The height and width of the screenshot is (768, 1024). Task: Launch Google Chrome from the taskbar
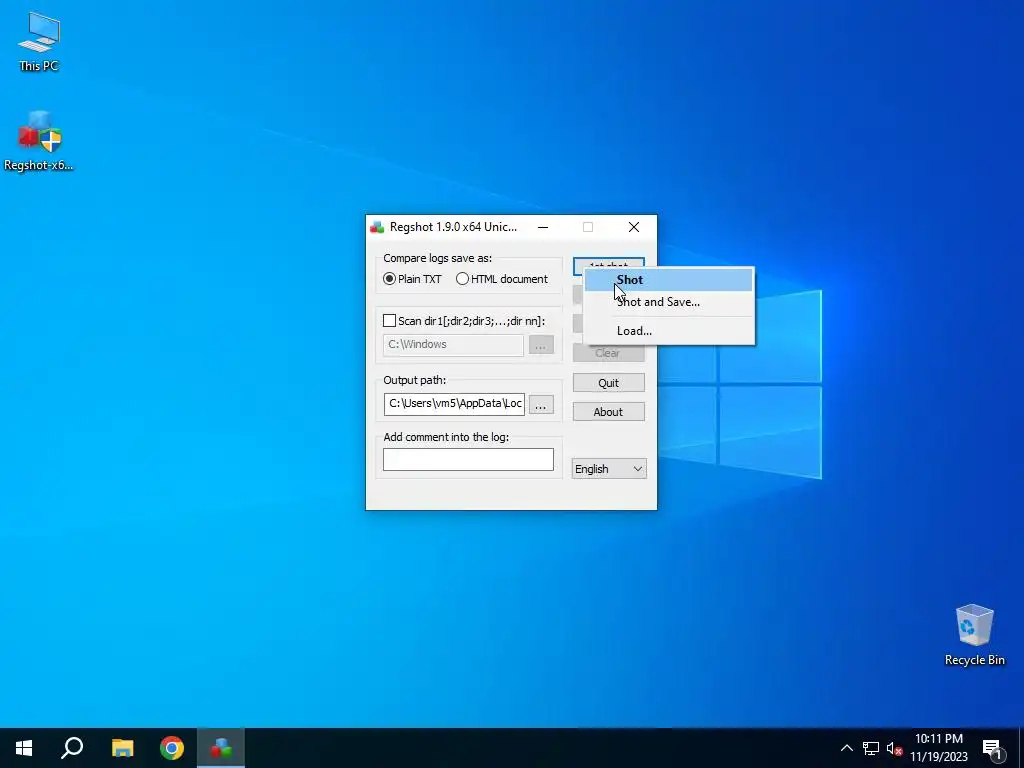(x=172, y=748)
